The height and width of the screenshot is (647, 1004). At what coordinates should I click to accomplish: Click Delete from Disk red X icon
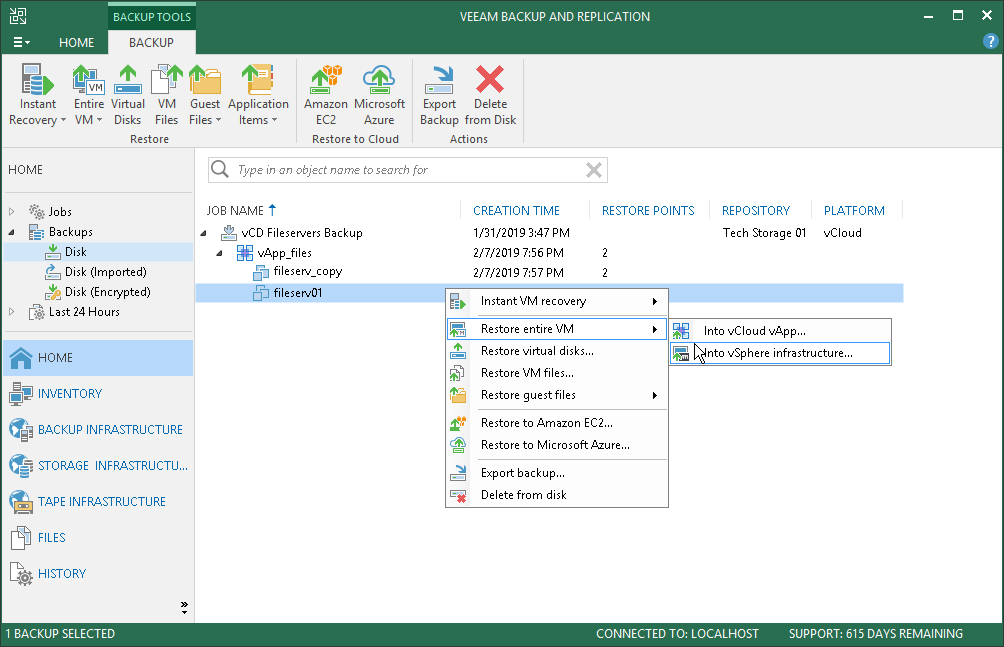(490, 80)
